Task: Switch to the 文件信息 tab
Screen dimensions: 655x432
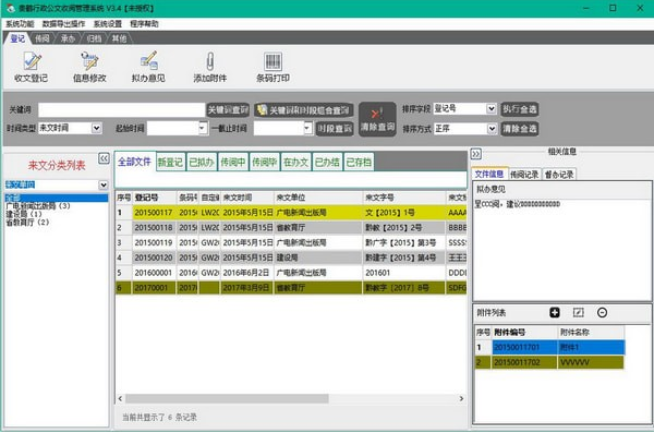Action: (x=489, y=174)
